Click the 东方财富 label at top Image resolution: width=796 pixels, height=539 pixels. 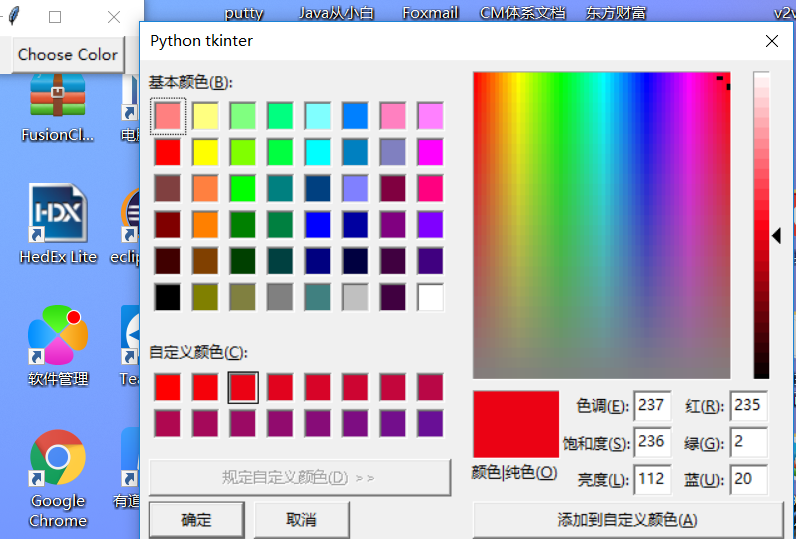click(616, 13)
